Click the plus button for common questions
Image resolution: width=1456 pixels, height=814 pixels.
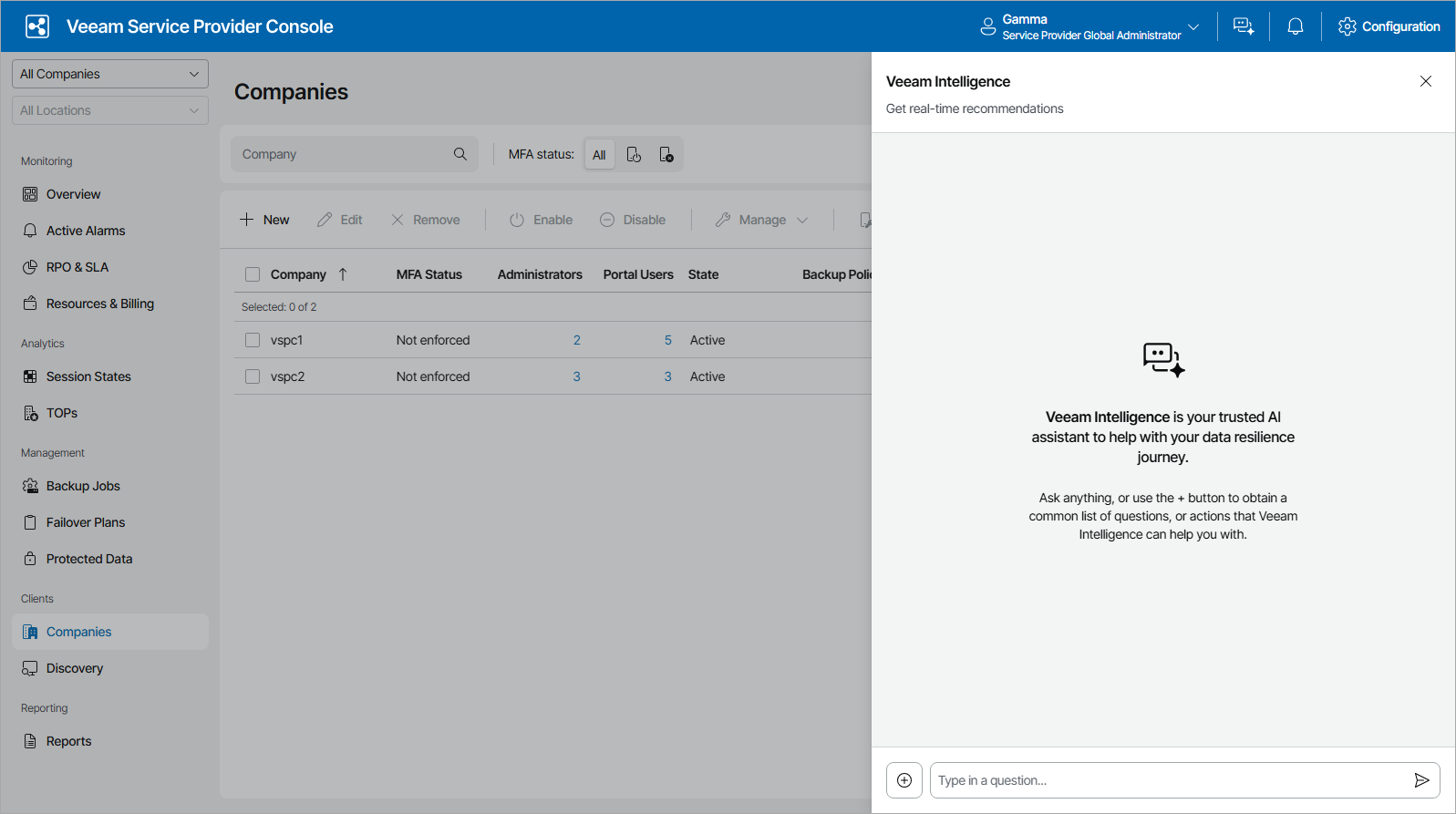[904, 780]
